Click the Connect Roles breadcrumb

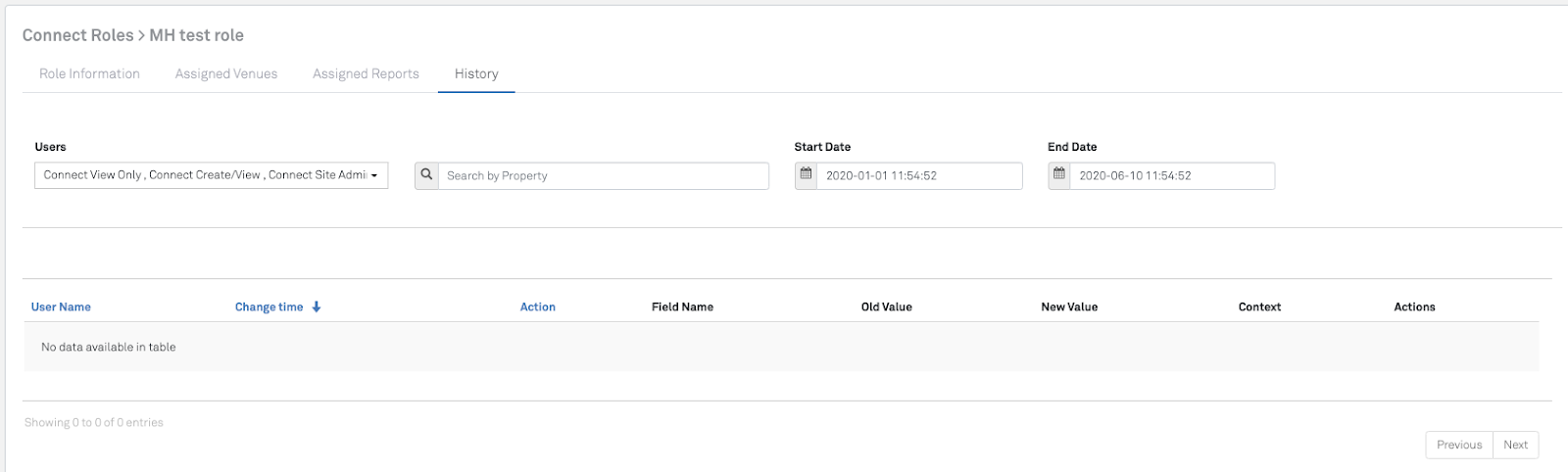77,35
